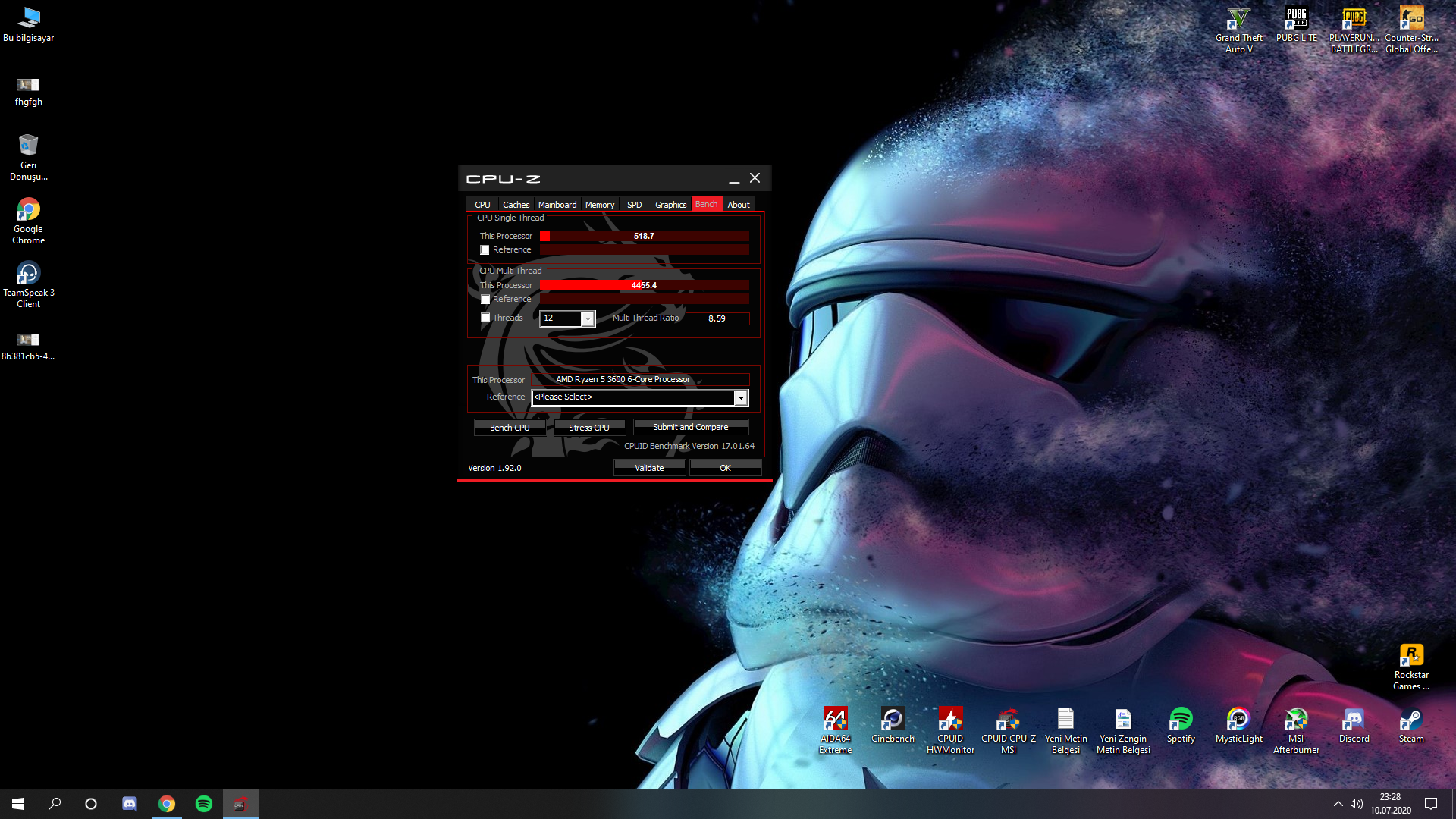1456x819 pixels.
Task: Click the Validate button
Action: 649,468
